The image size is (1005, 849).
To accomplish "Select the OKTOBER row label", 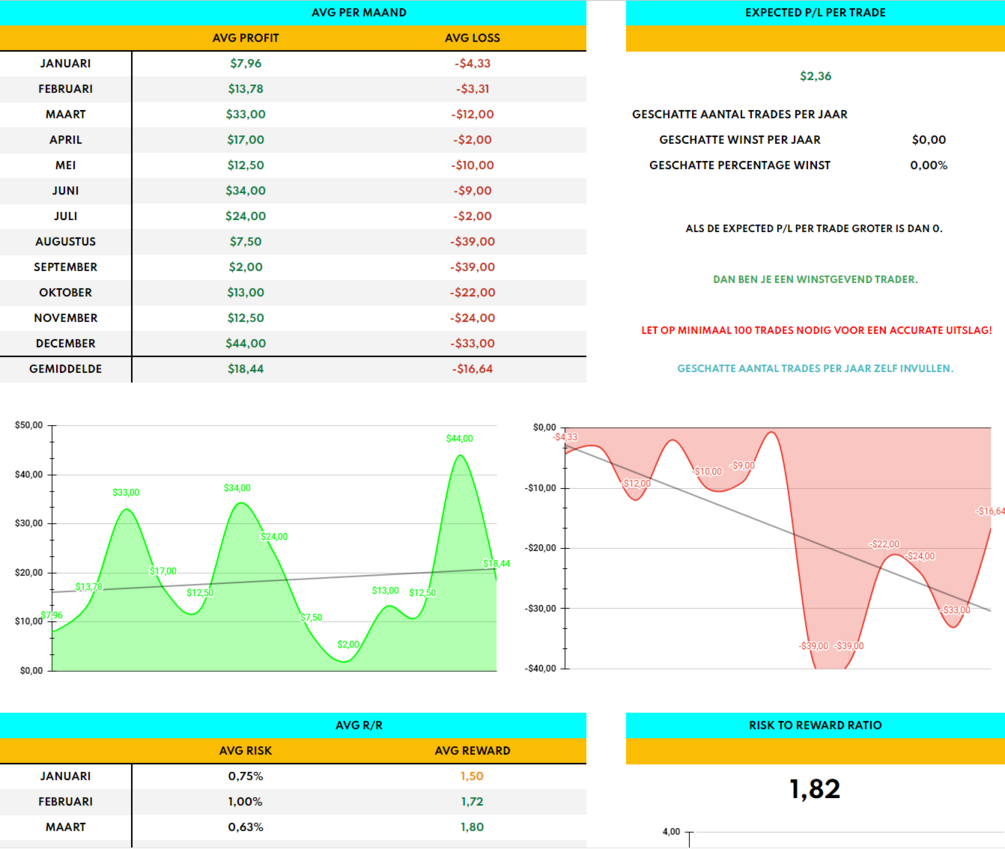I will coord(65,293).
